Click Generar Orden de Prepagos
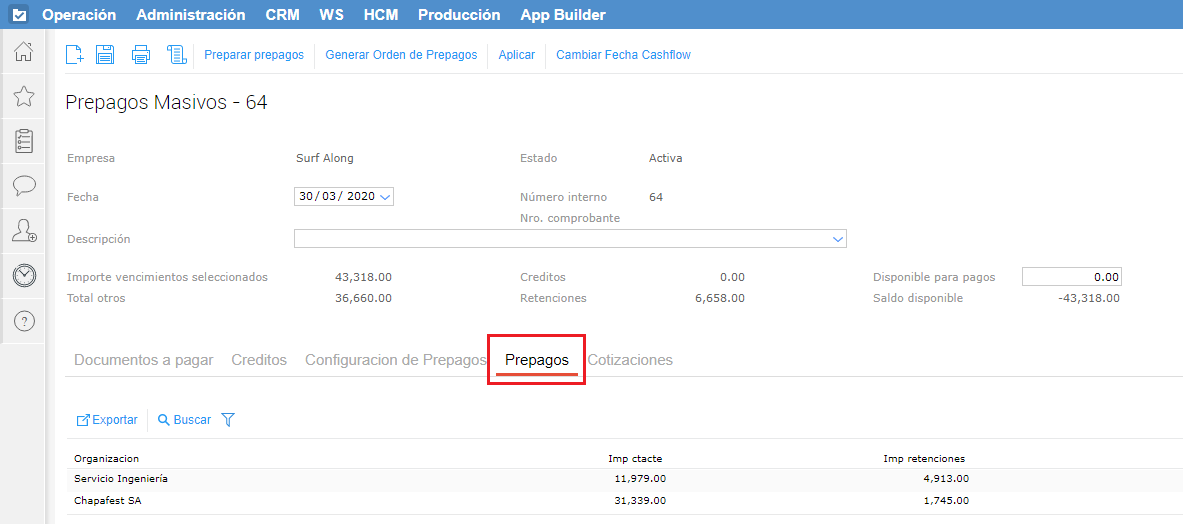This screenshot has height=524, width=1183. point(401,55)
